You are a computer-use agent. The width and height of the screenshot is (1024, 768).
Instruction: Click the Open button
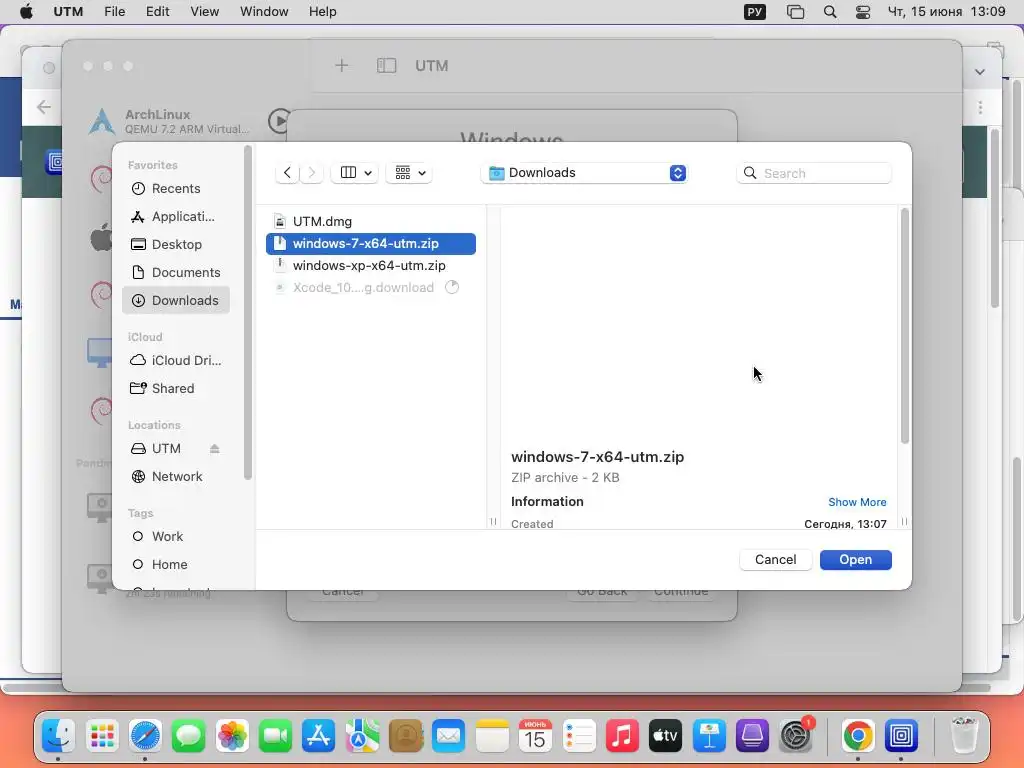coord(856,560)
